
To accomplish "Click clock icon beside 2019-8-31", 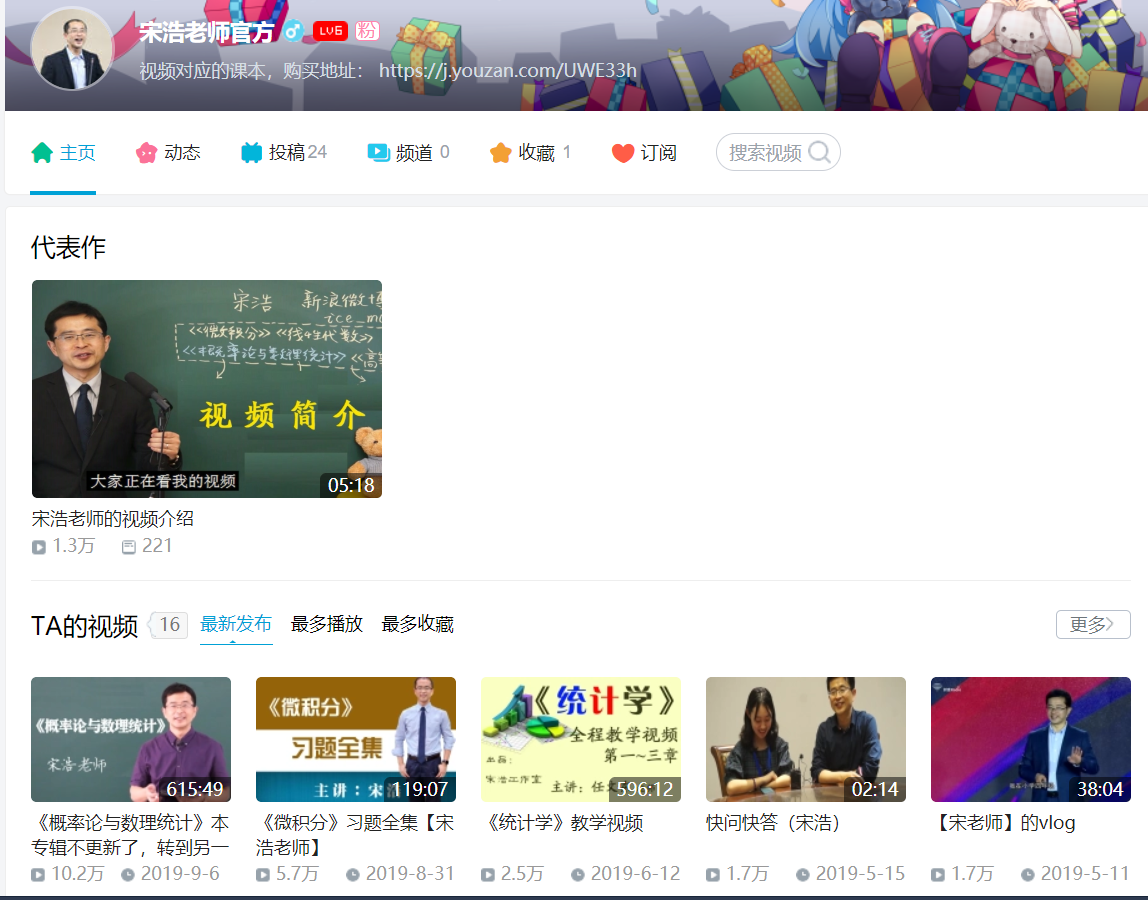I will [353, 874].
